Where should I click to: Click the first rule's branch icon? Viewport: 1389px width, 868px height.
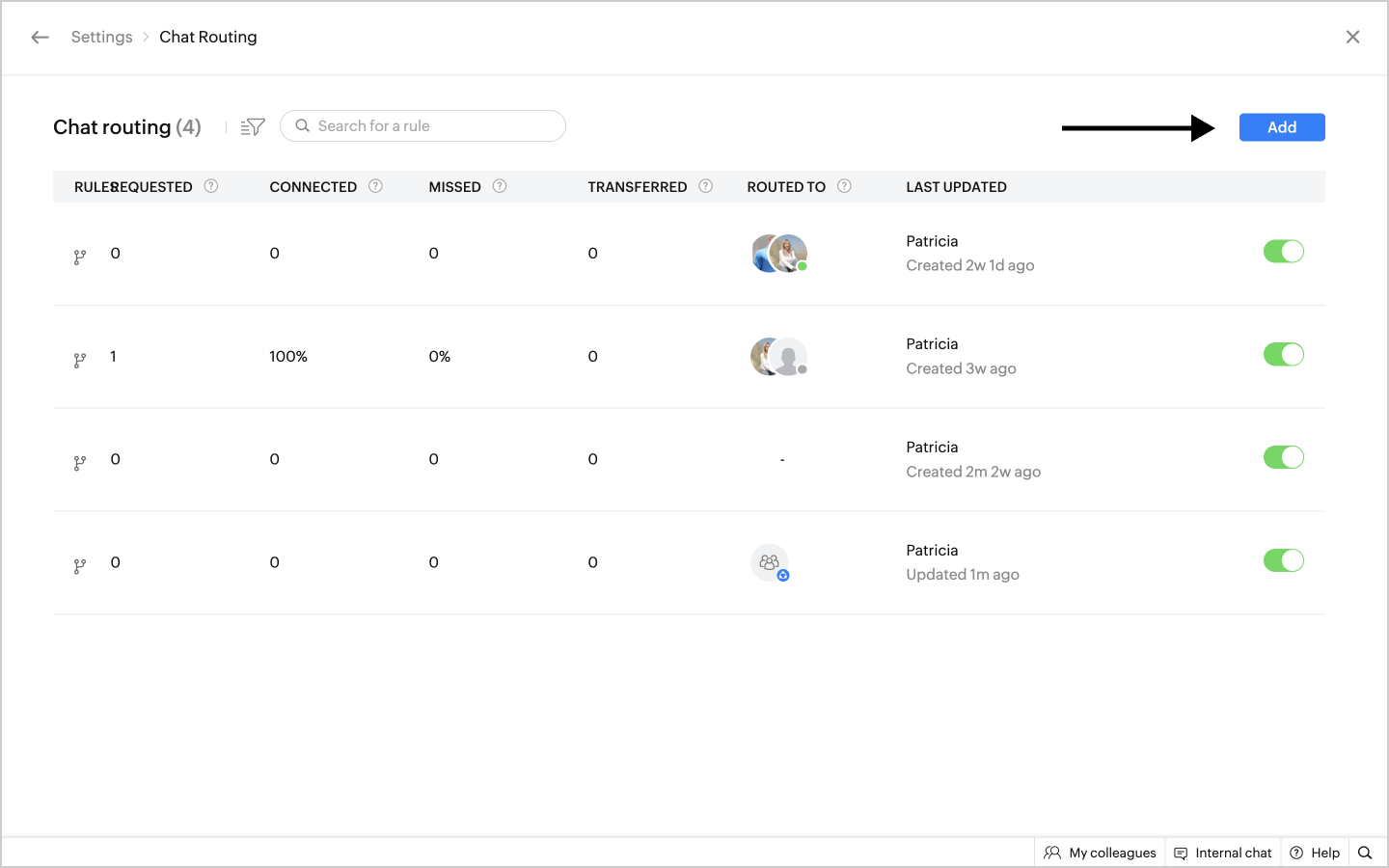[80, 258]
